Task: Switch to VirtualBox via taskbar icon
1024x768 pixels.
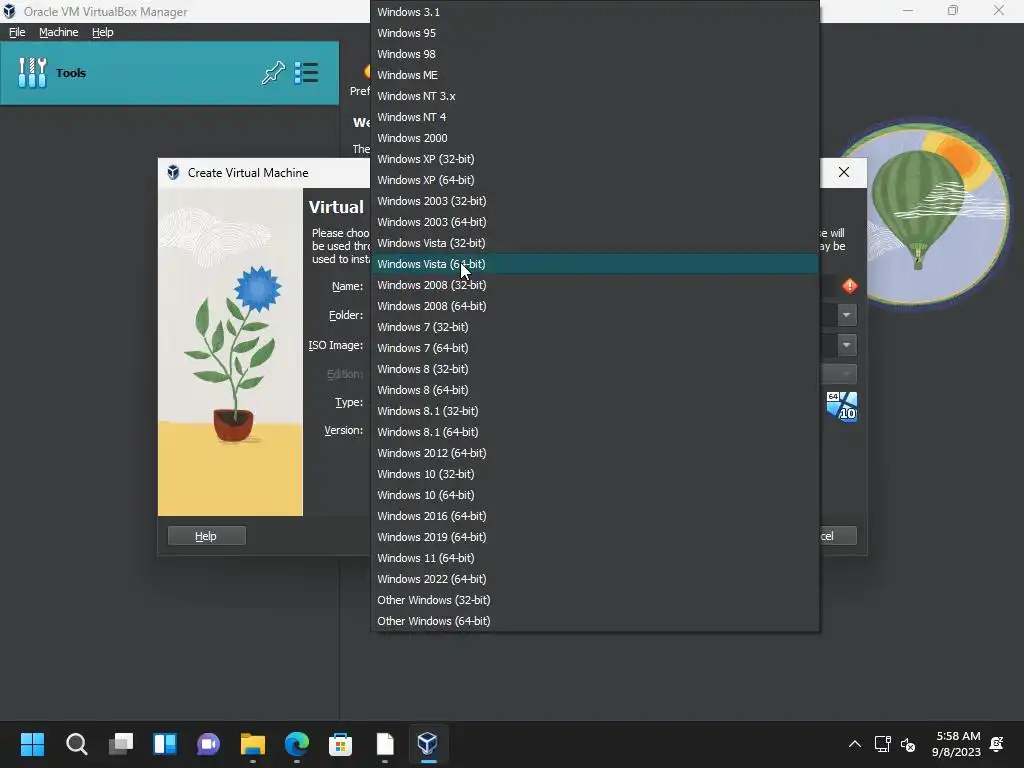Action: pos(428,744)
